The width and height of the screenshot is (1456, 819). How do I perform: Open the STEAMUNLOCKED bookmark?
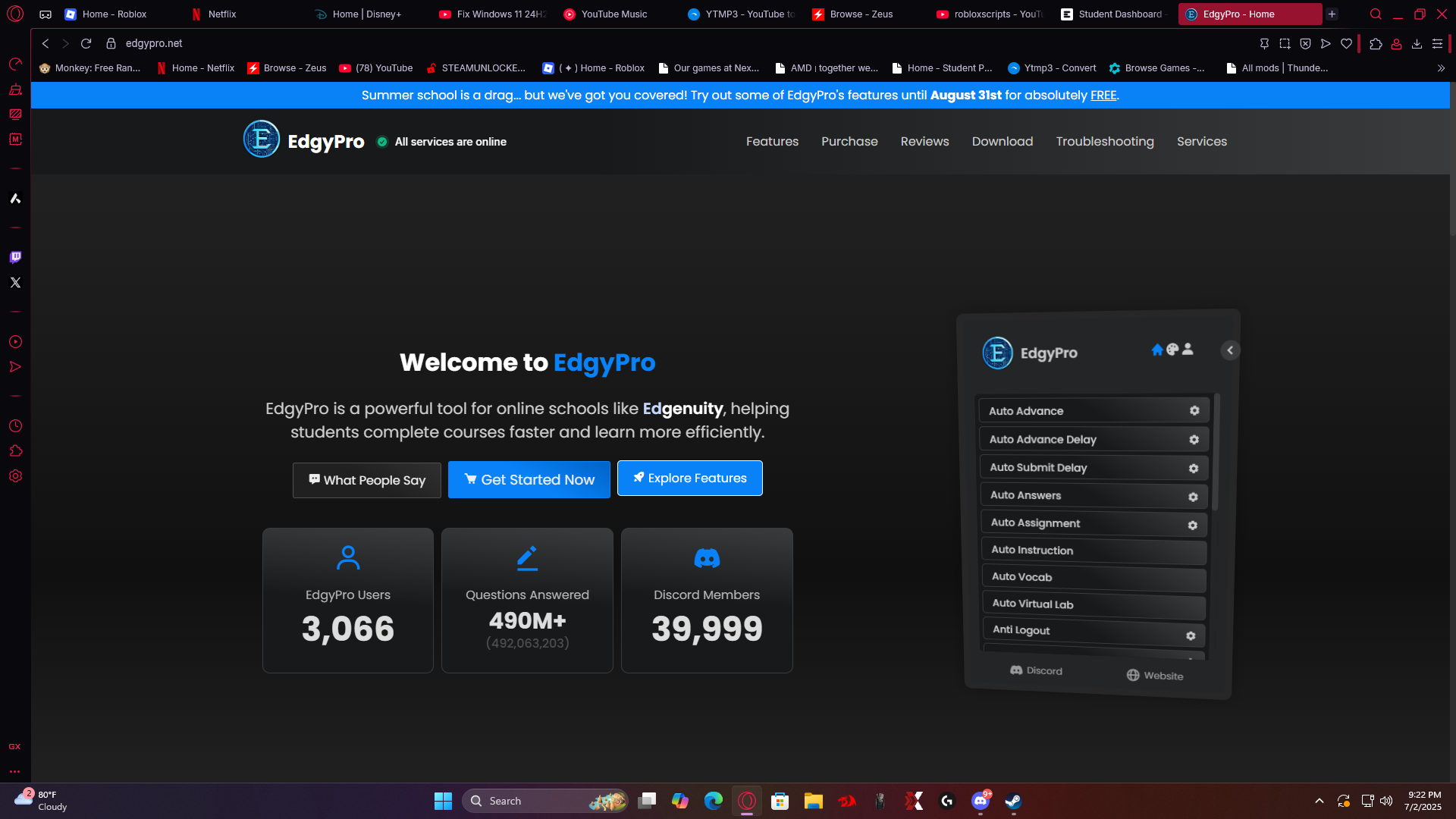(x=475, y=68)
